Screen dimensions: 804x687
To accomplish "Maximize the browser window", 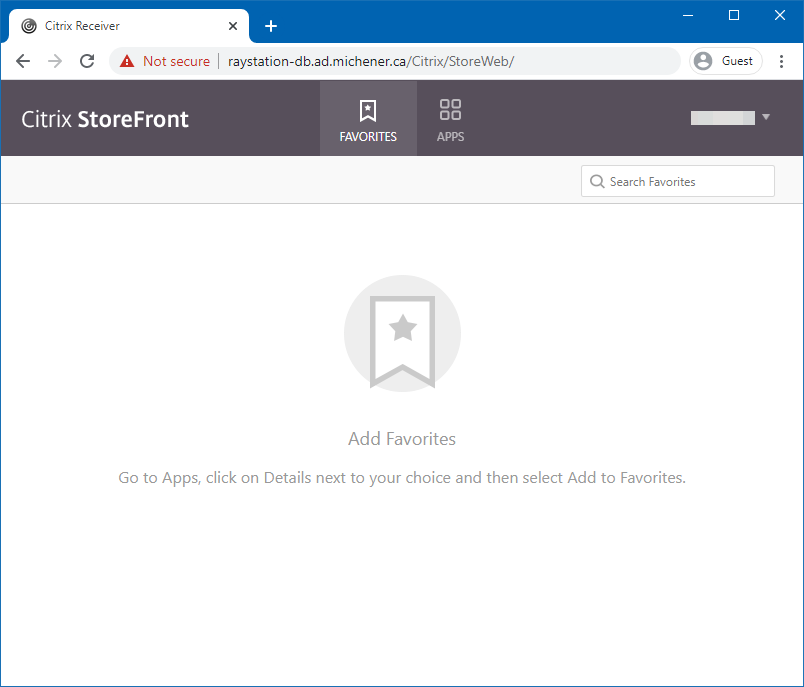I will [x=734, y=15].
